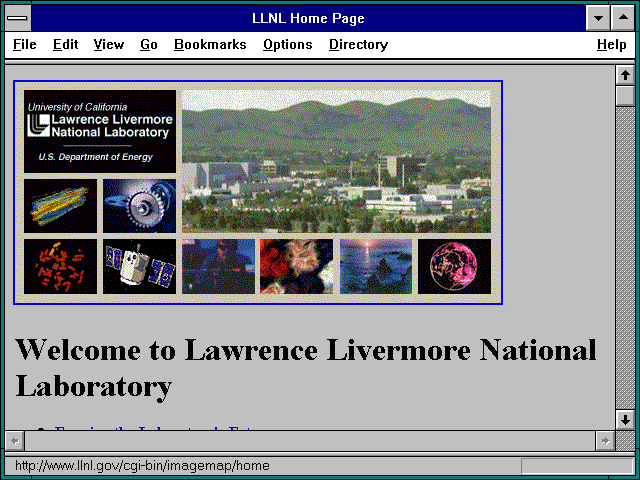The width and height of the screenshot is (640, 480).
Task: Select the metal gear thumbnail
Action: [140, 206]
